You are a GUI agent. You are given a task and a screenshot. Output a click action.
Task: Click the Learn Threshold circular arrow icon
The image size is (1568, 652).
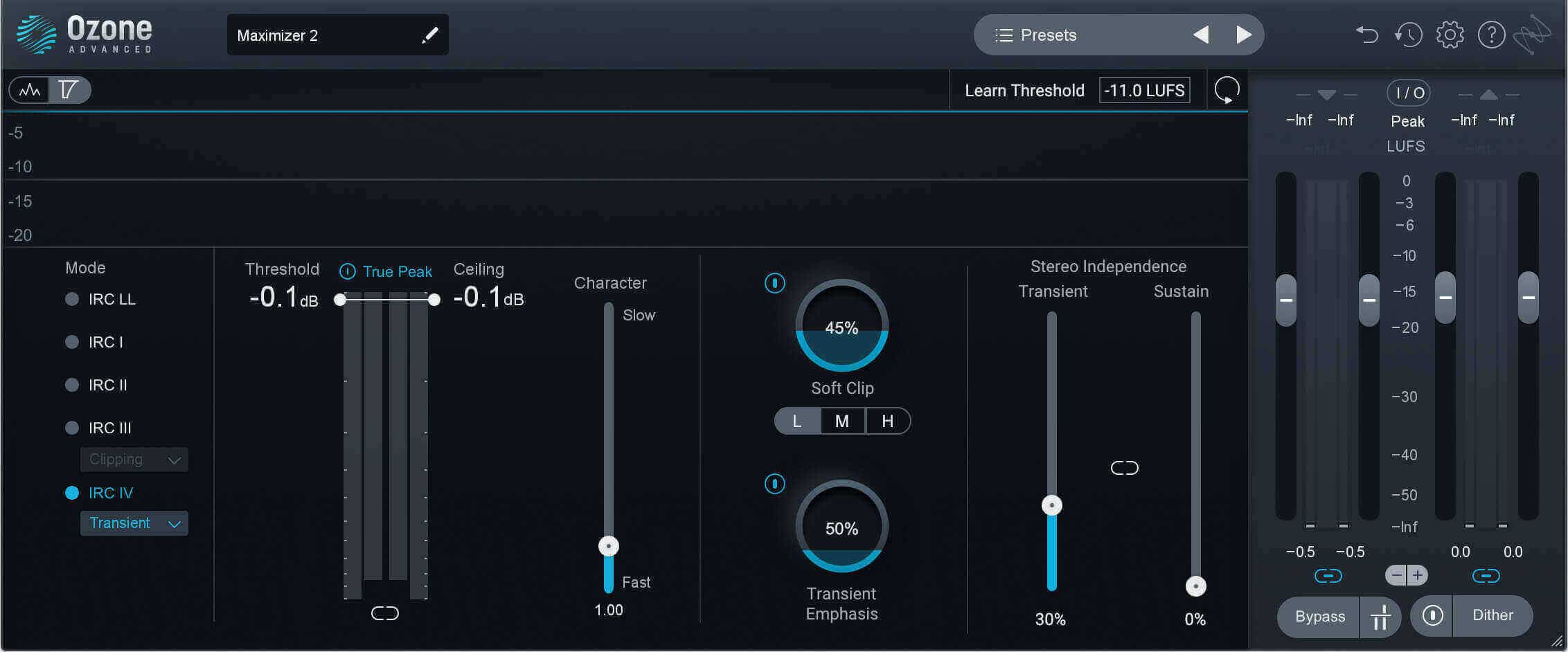(x=1227, y=90)
